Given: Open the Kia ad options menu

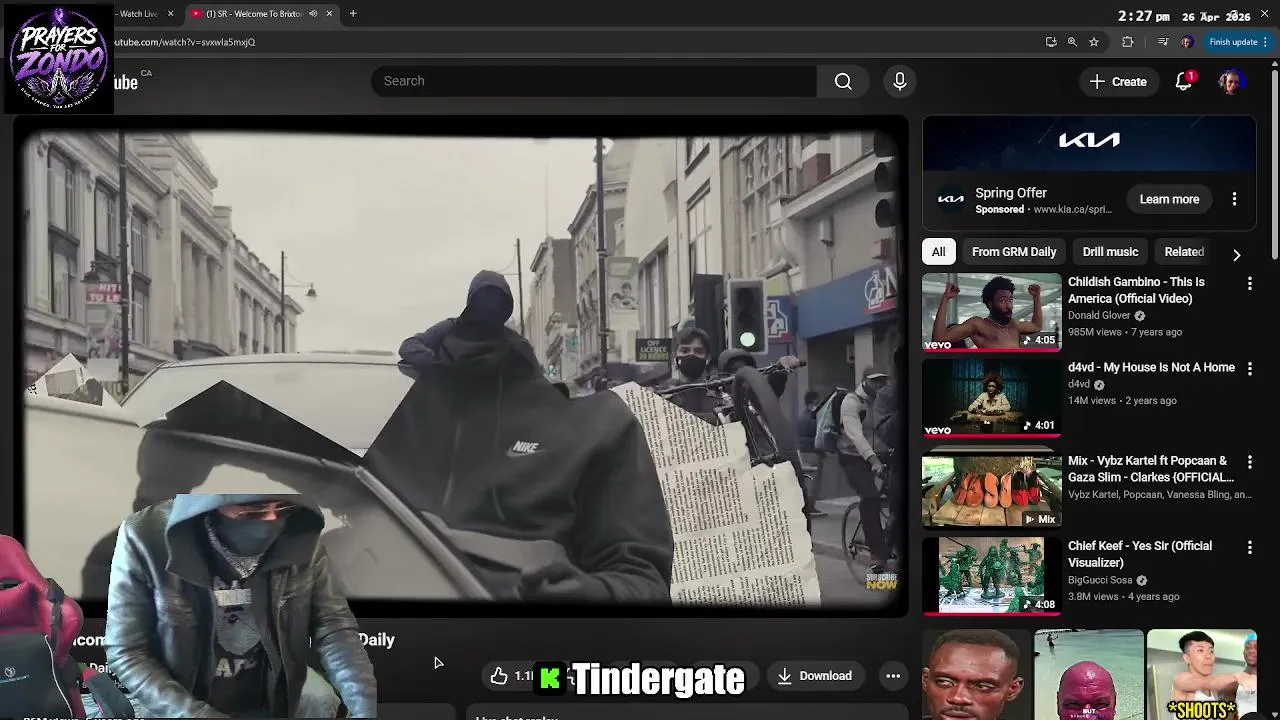Looking at the screenshot, I should pyautogui.click(x=1234, y=199).
